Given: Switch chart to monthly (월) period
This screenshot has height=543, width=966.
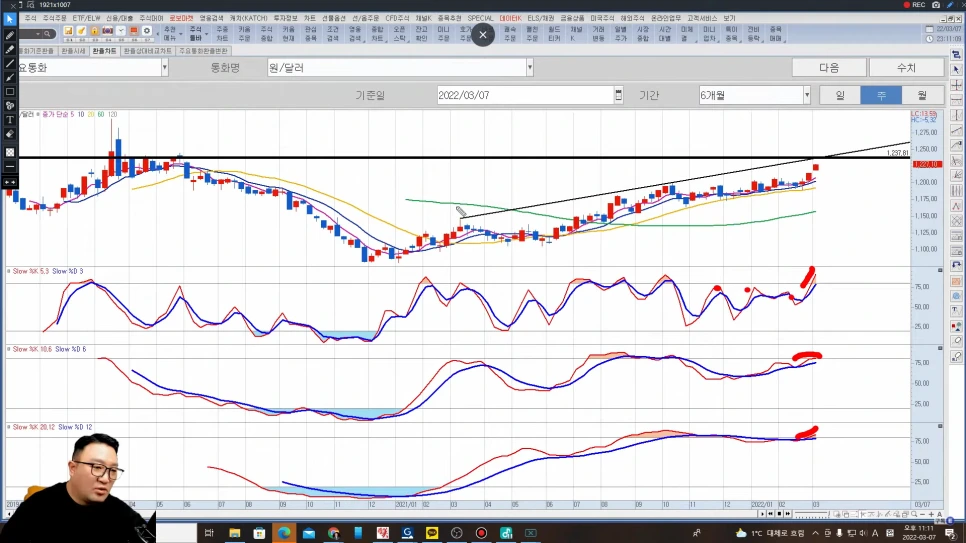Looking at the screenshot, I should coord(922,95).
